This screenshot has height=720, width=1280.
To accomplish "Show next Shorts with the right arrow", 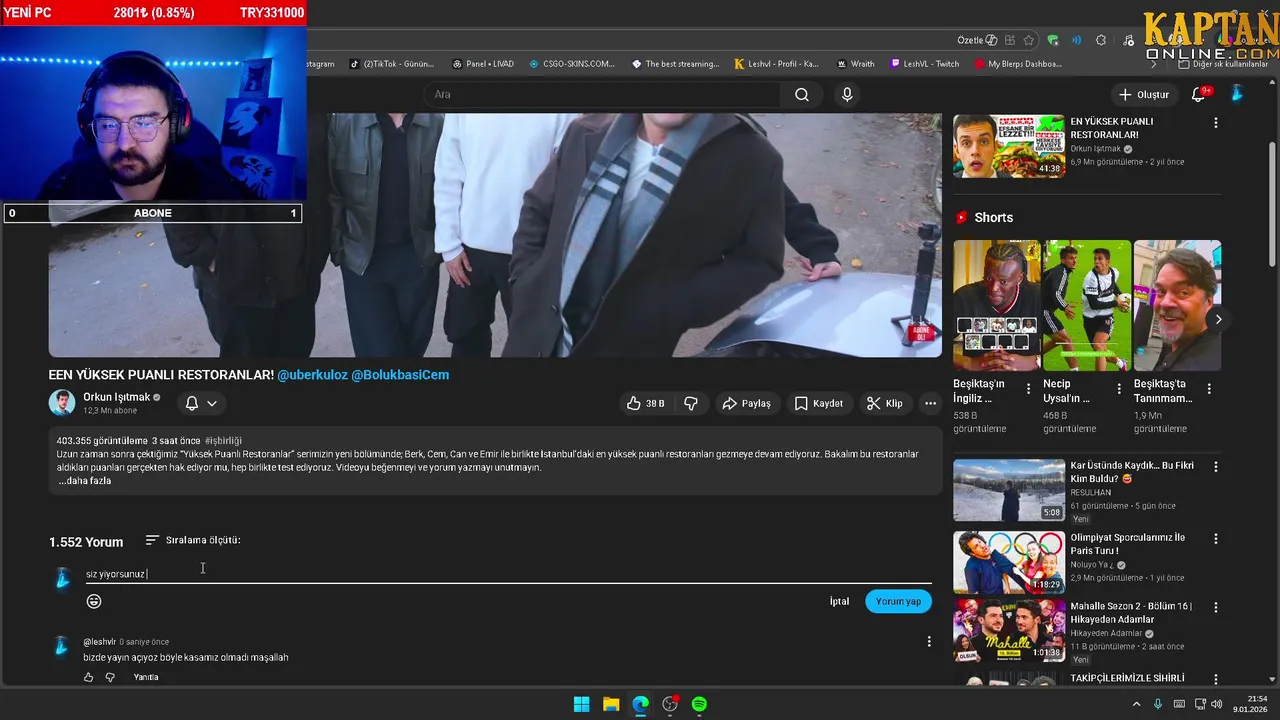I will tap(1218, 320).
